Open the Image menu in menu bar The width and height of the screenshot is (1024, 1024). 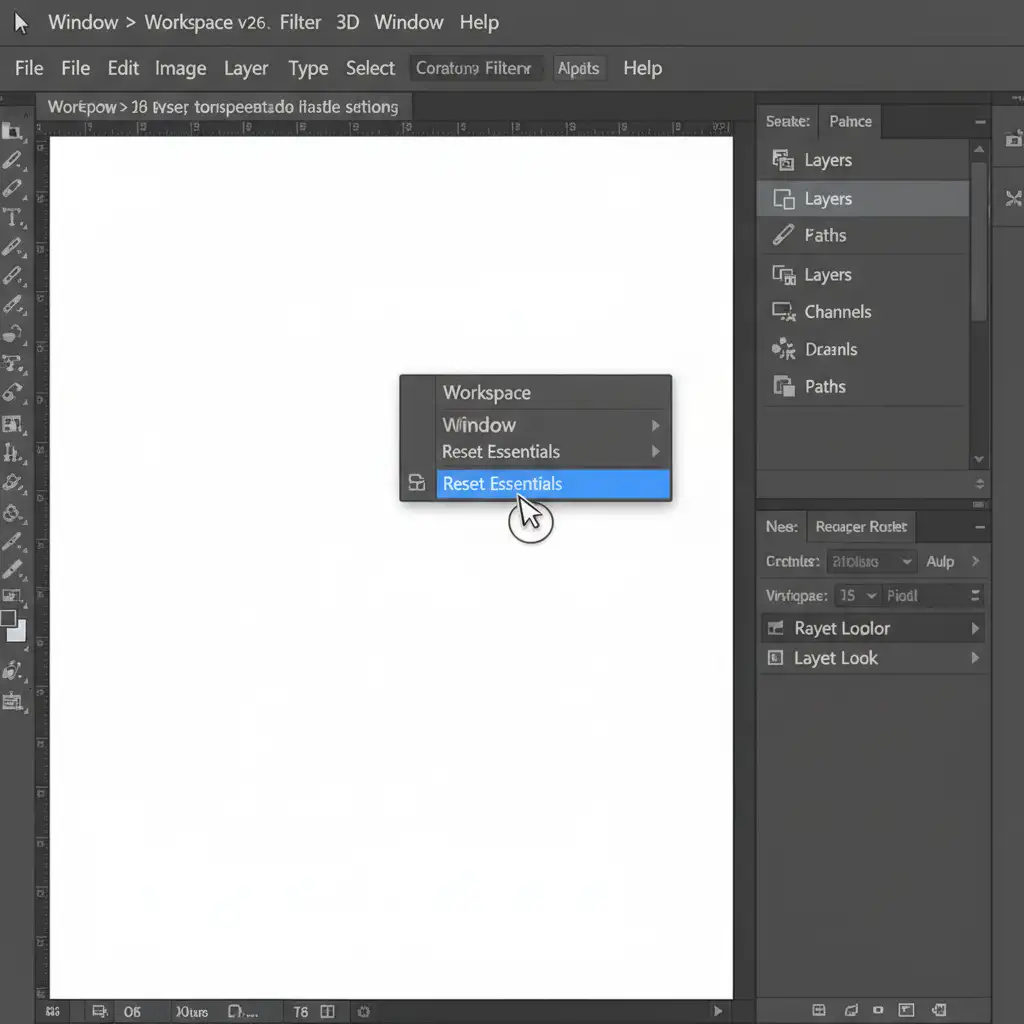click(x=180, y=68)
